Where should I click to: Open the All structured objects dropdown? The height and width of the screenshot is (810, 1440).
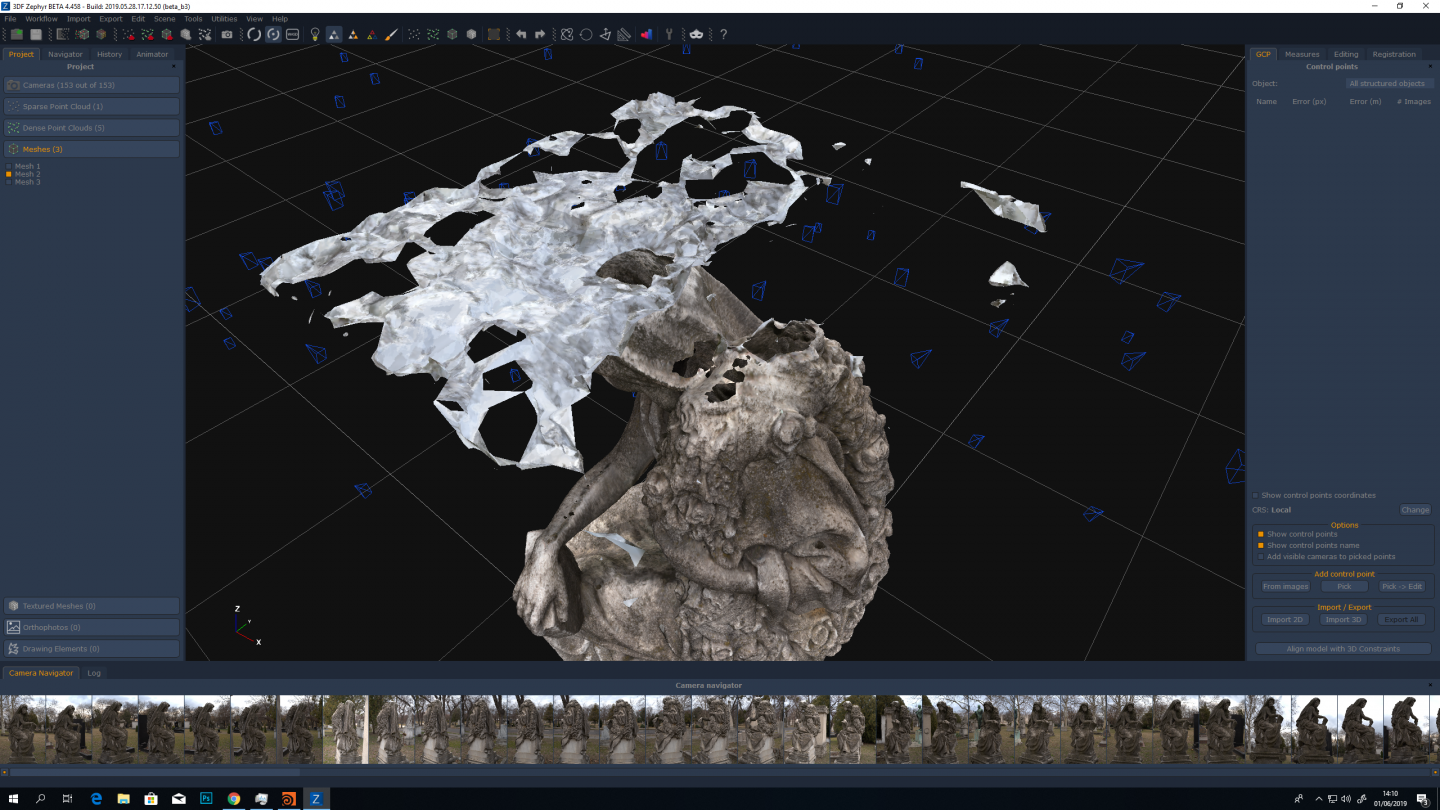click(1386, 84)
